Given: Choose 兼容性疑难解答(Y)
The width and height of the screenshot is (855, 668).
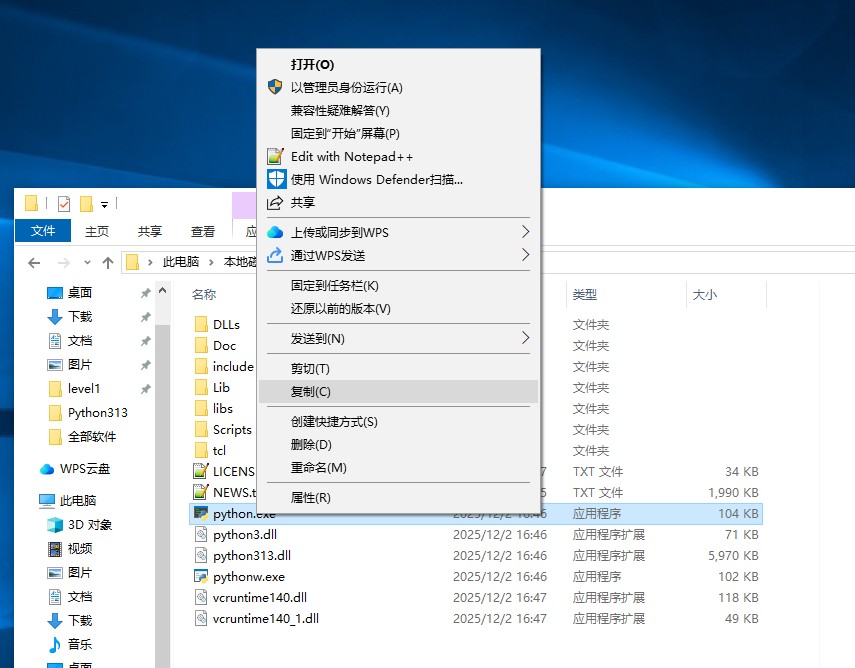Looking at the screenshot, I should tap(398, 111).
